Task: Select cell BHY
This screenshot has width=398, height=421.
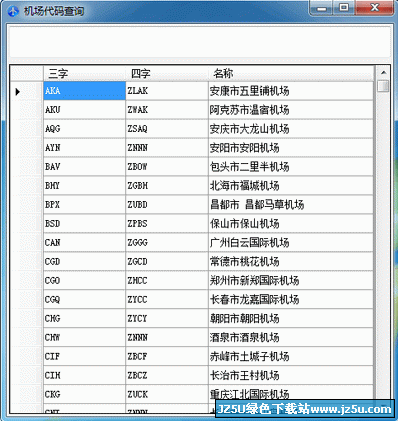Action: 85,186
